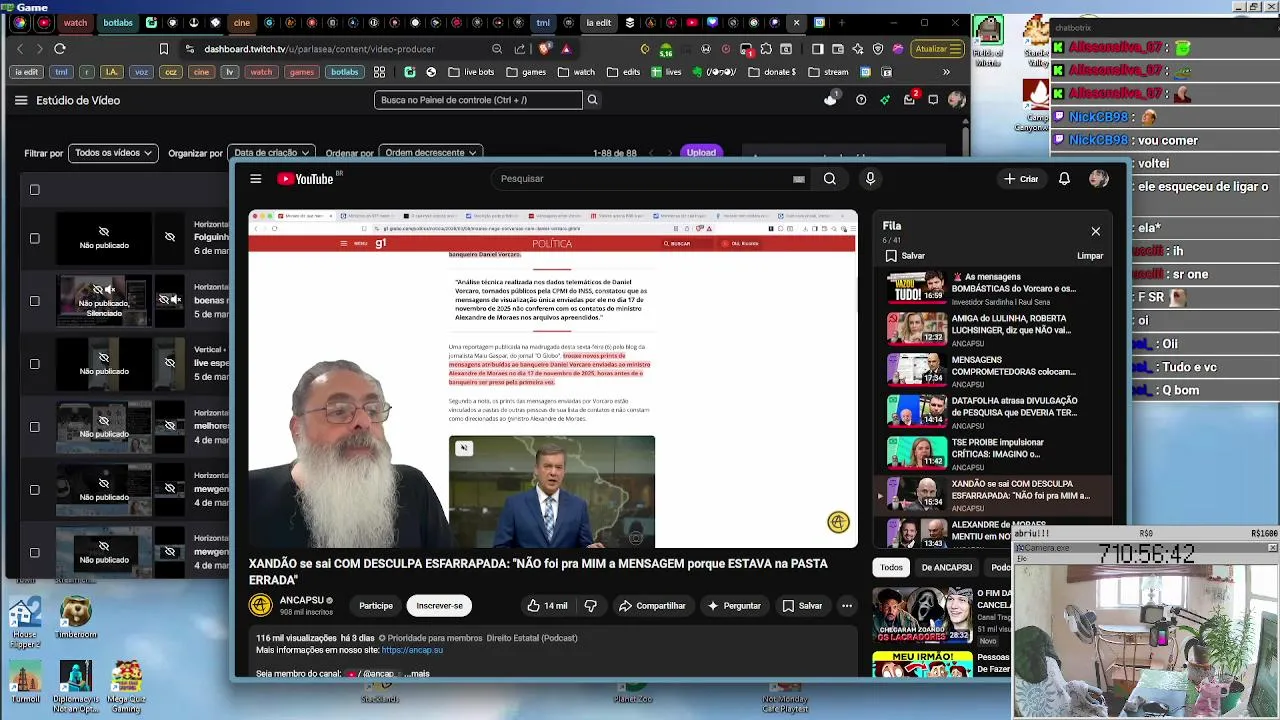Click Compartilhar share button
1280x720 pixels.
point(652,606)
